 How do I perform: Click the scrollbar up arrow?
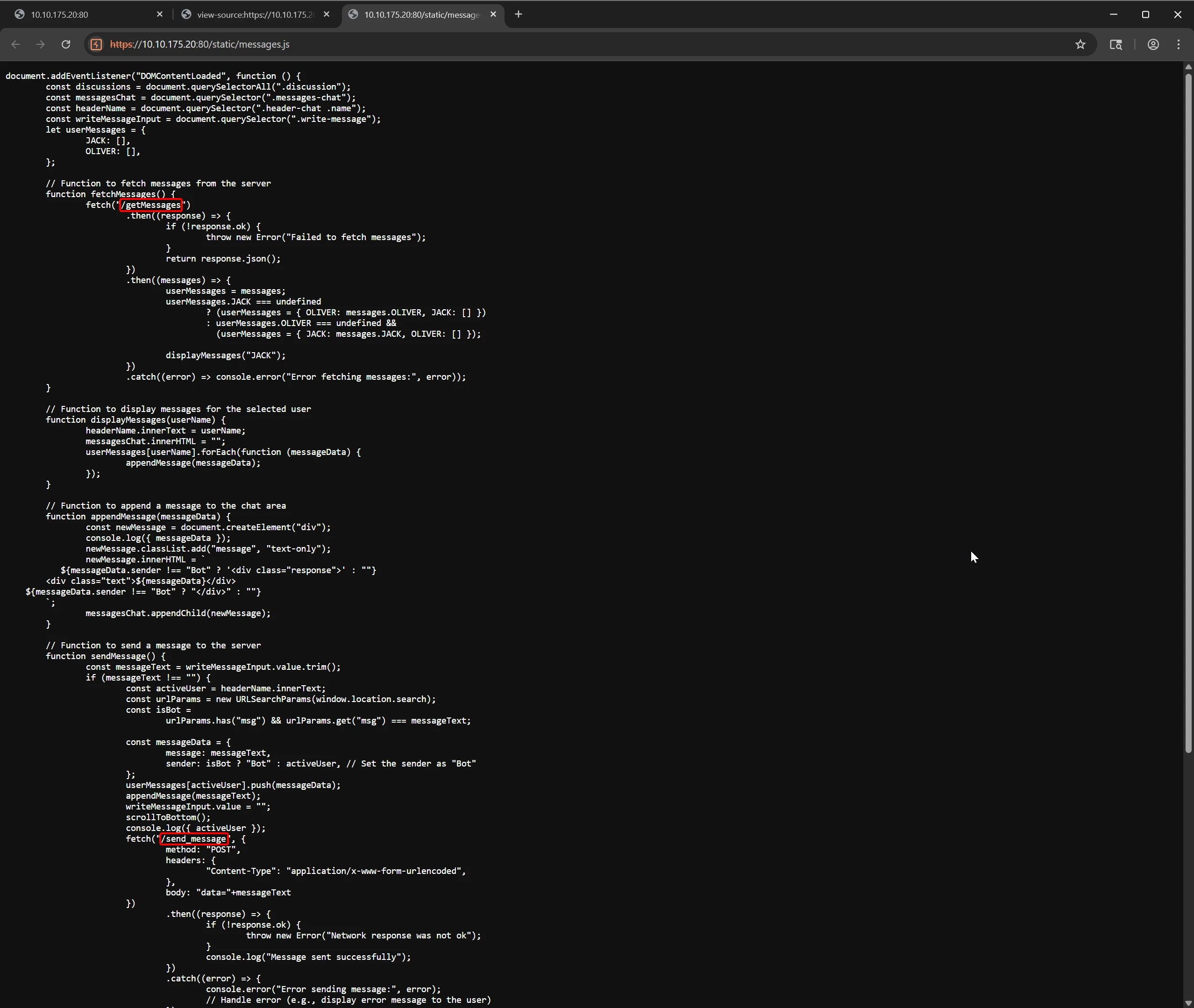(x=1188, y=67)
